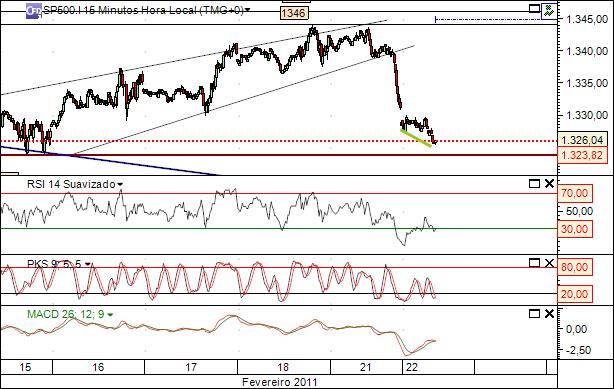Image resolution: width=614 pixels, height=389 pixels.
Task: Click the PKS lower level label 20,00
Action: point(575,294)
